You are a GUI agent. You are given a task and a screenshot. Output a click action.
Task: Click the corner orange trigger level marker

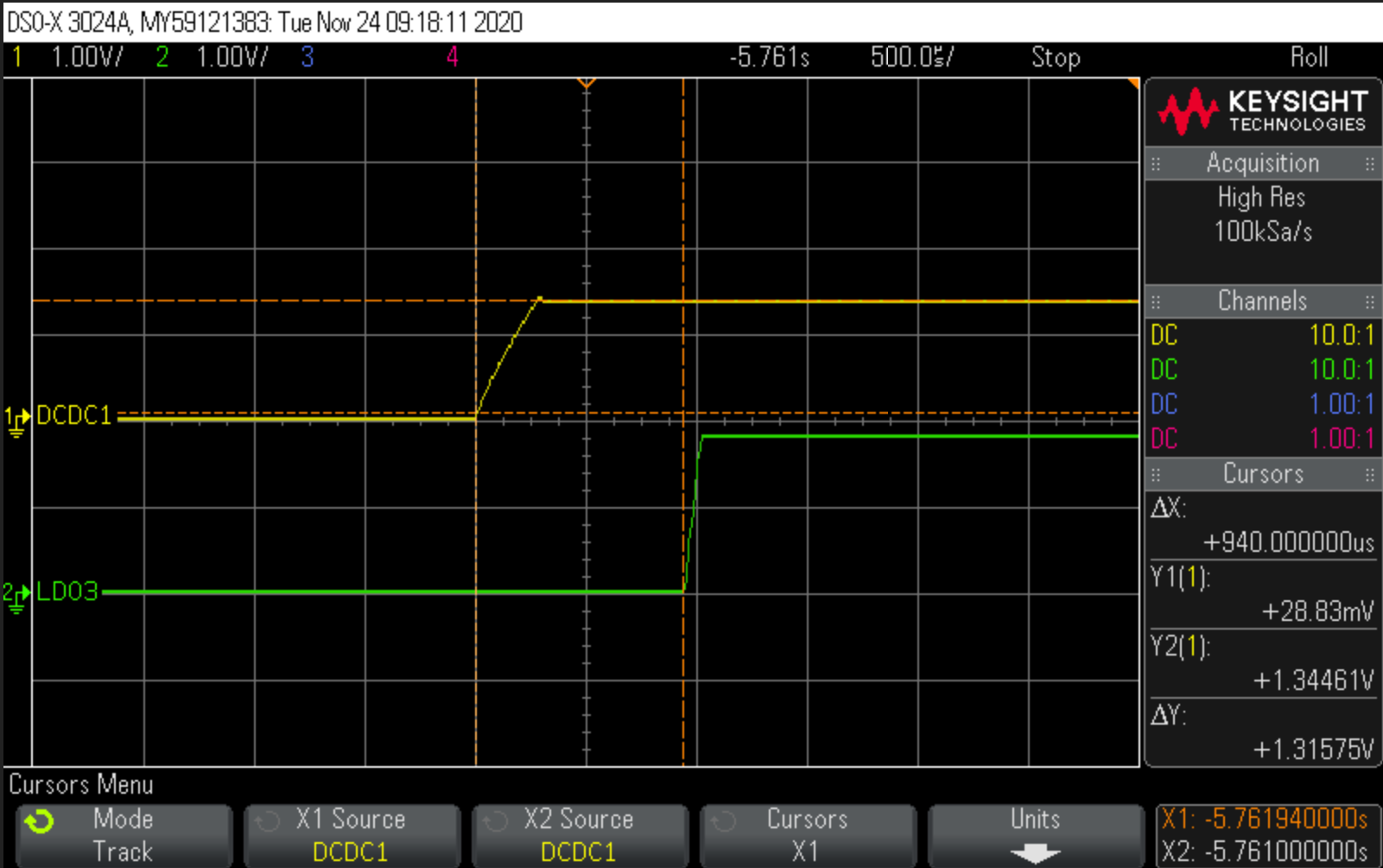click(1133, 84)
